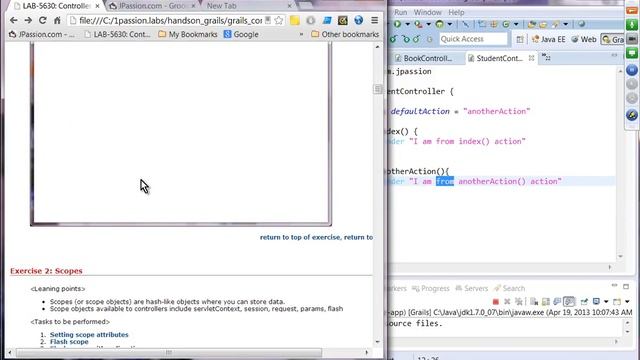Click the browser vertical scrollbar thumb
Screen dimensions: 640x360
[x=378, y=89]
